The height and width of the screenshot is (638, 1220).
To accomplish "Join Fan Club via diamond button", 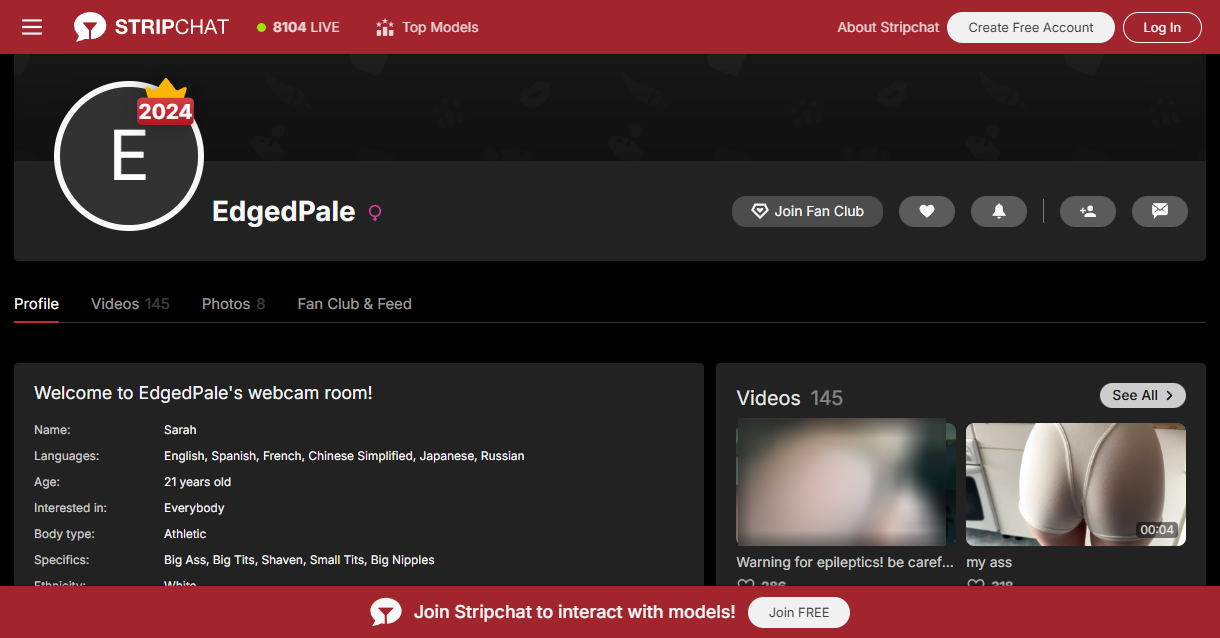I will point(807,211).
